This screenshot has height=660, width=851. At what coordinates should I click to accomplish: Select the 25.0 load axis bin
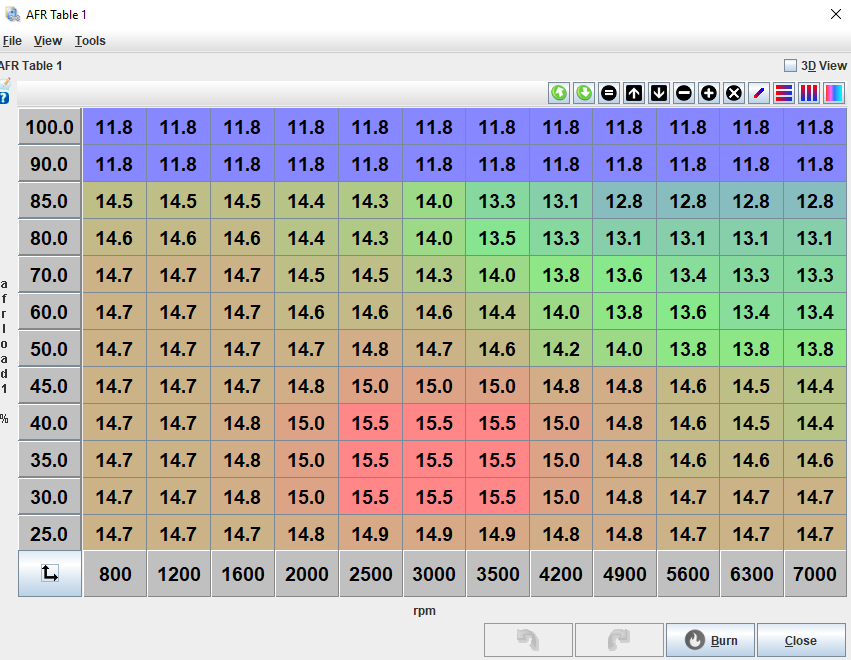tap(49, 534)
